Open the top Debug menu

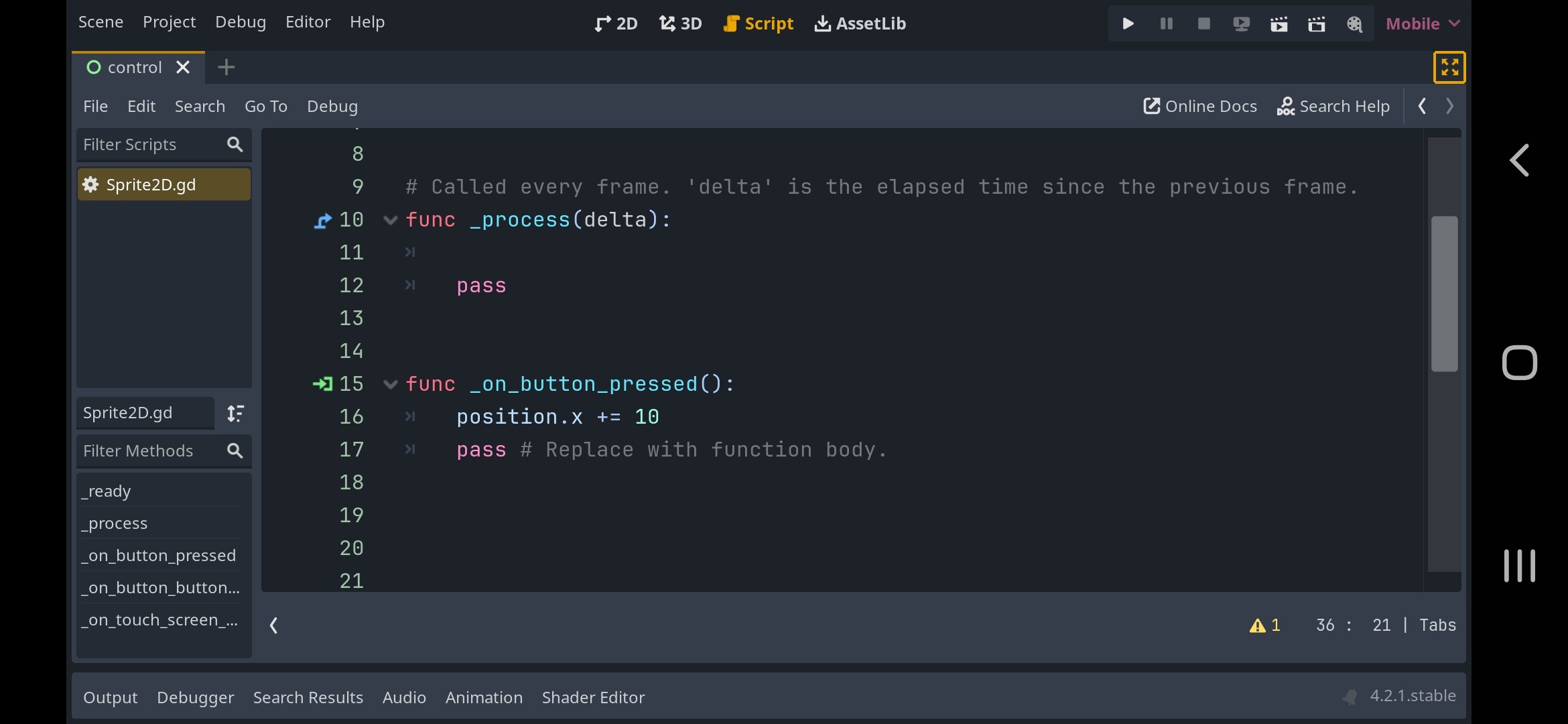(241, 22)
